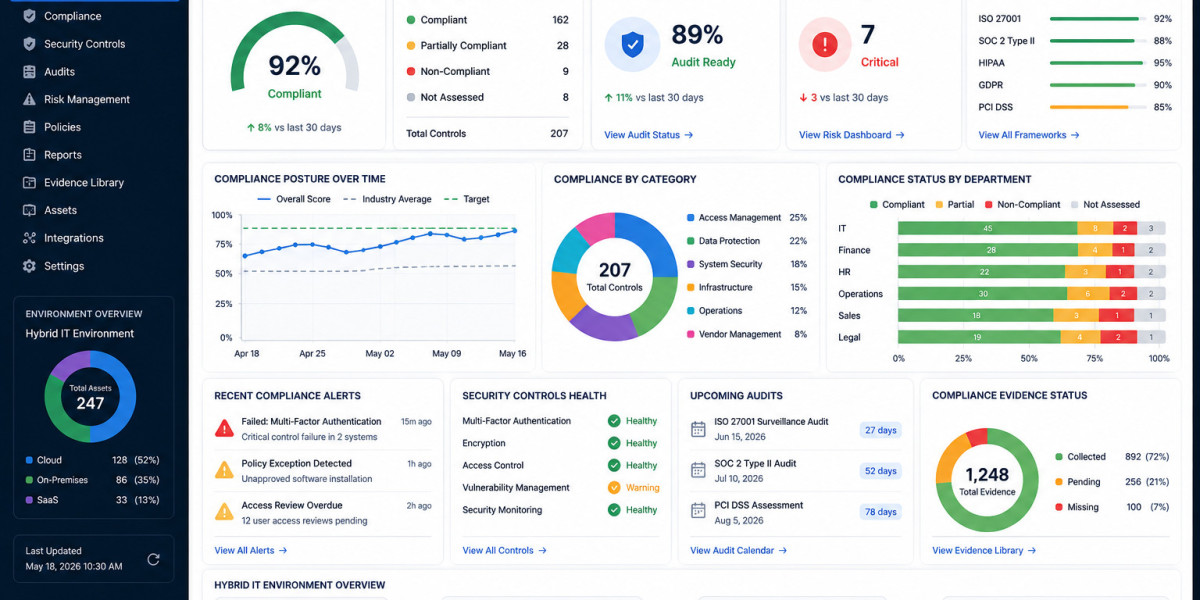Screen dimensions: 1200x600
Task: Click the Audits clipboard icon
Action: point(29,72)
